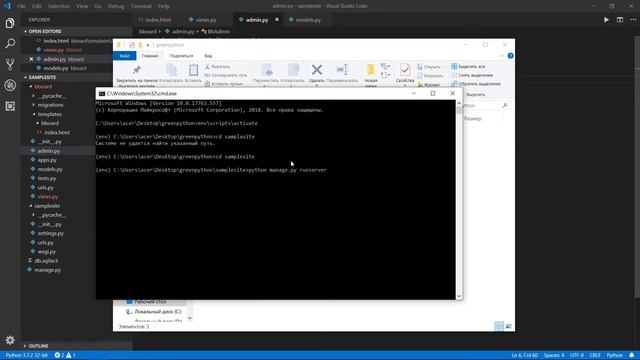Open db.sqlite3 in the explorer tree
Image resolution: width=640 pixels, height=360 pixels.
click(46, 261)
